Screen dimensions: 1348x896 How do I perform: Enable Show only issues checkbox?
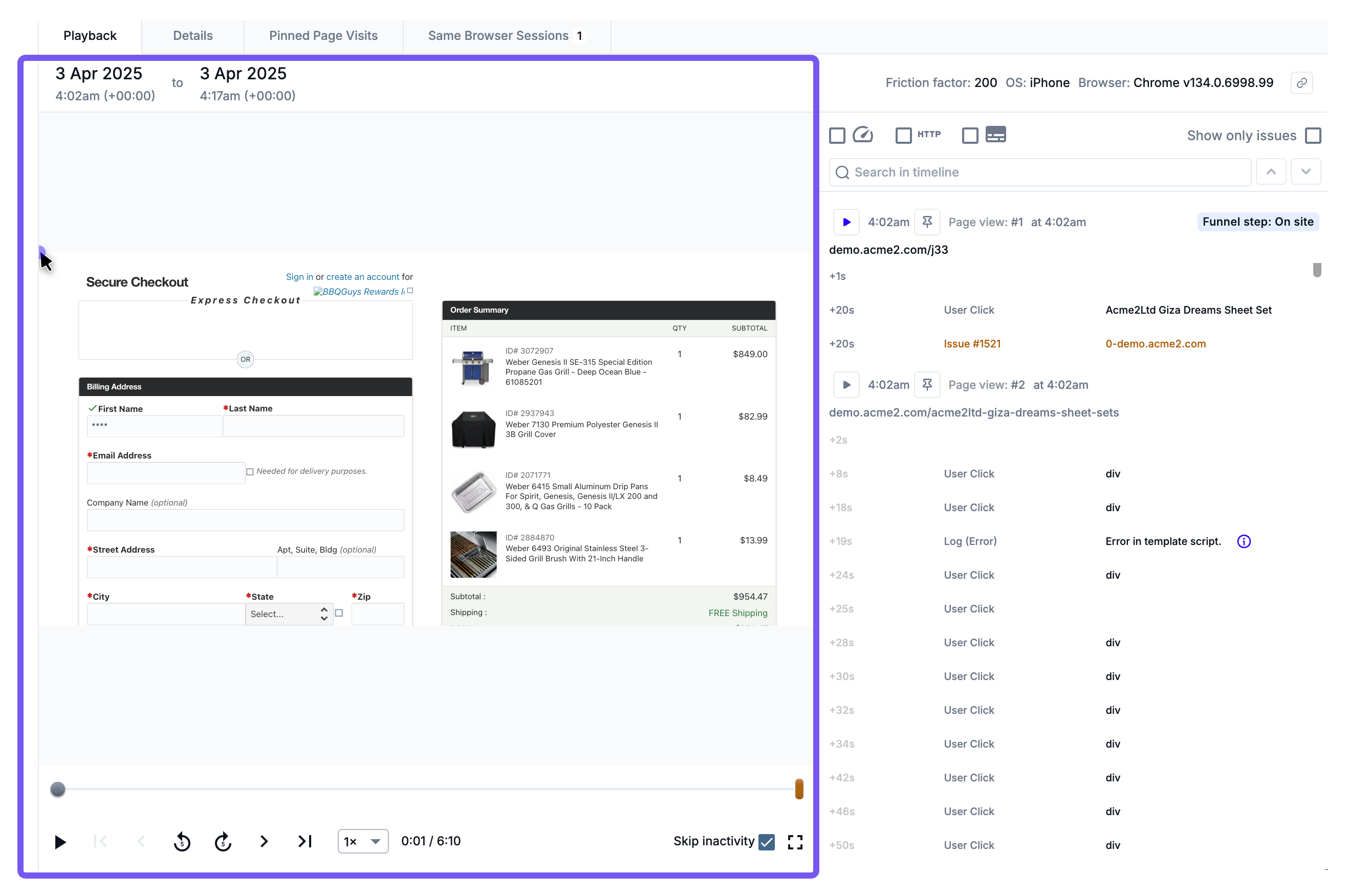click(x=1313, y=136)
